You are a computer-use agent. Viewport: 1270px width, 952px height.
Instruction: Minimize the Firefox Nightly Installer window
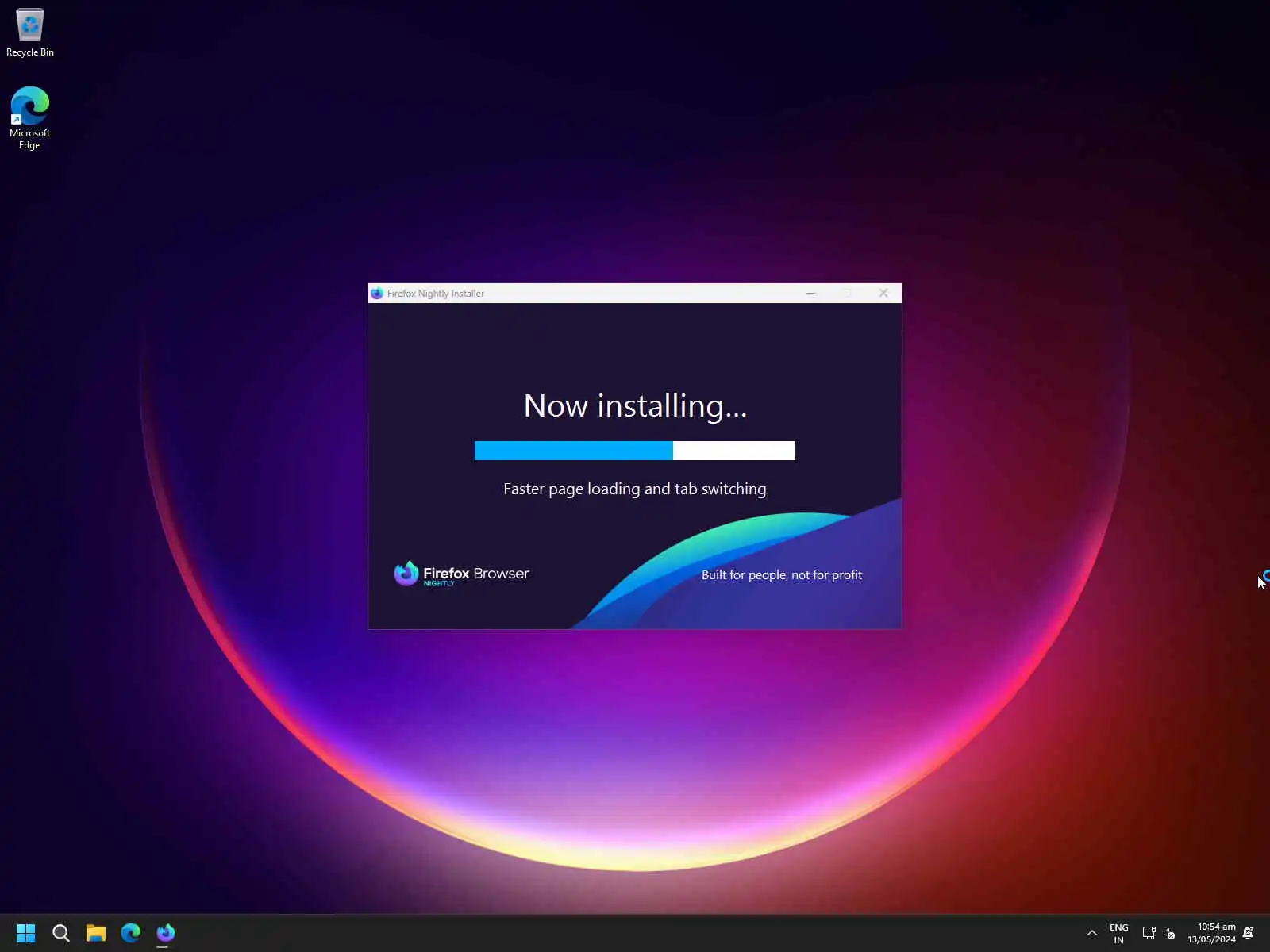811,294
